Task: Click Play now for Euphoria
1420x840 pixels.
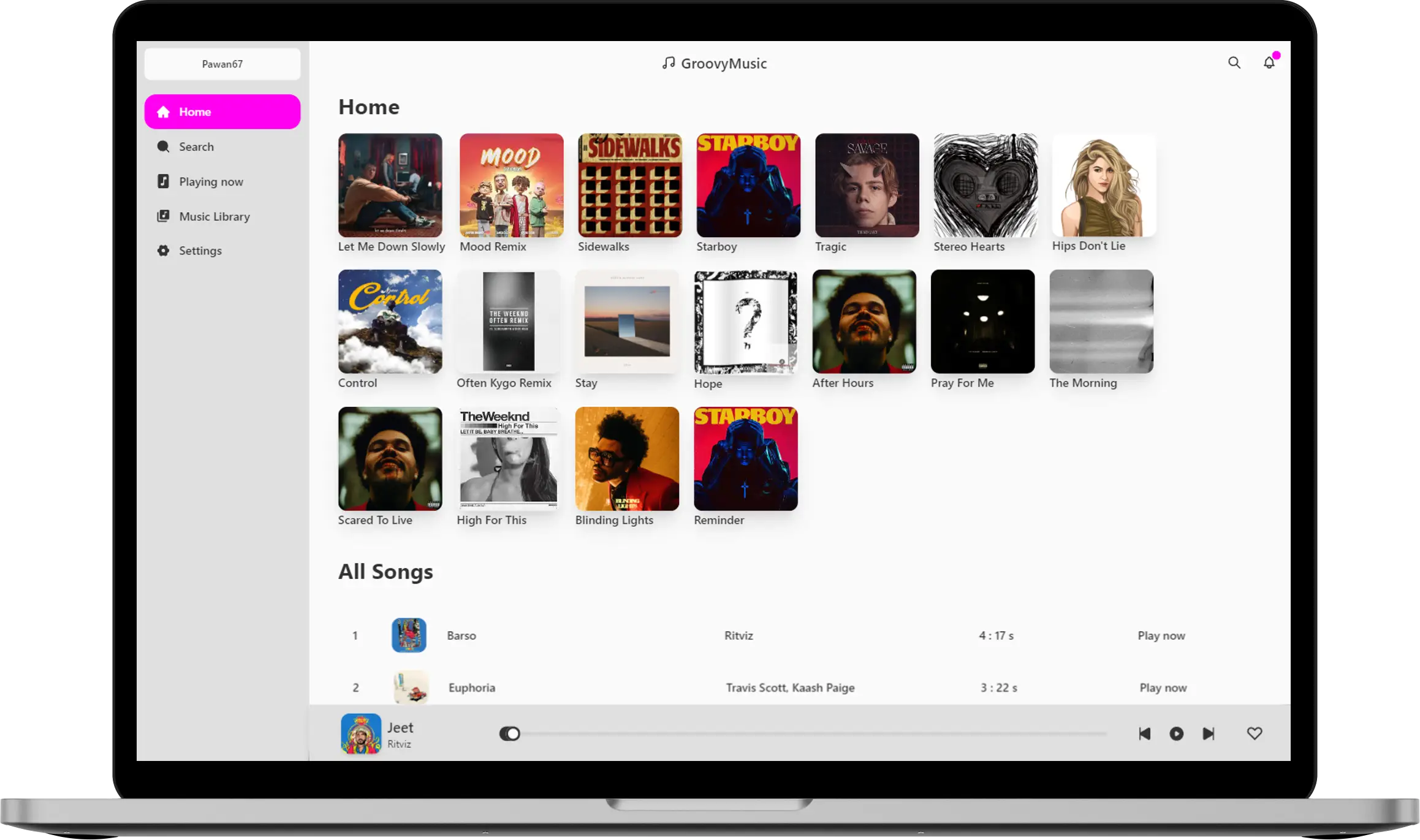Action: [x=1163, y=687]
